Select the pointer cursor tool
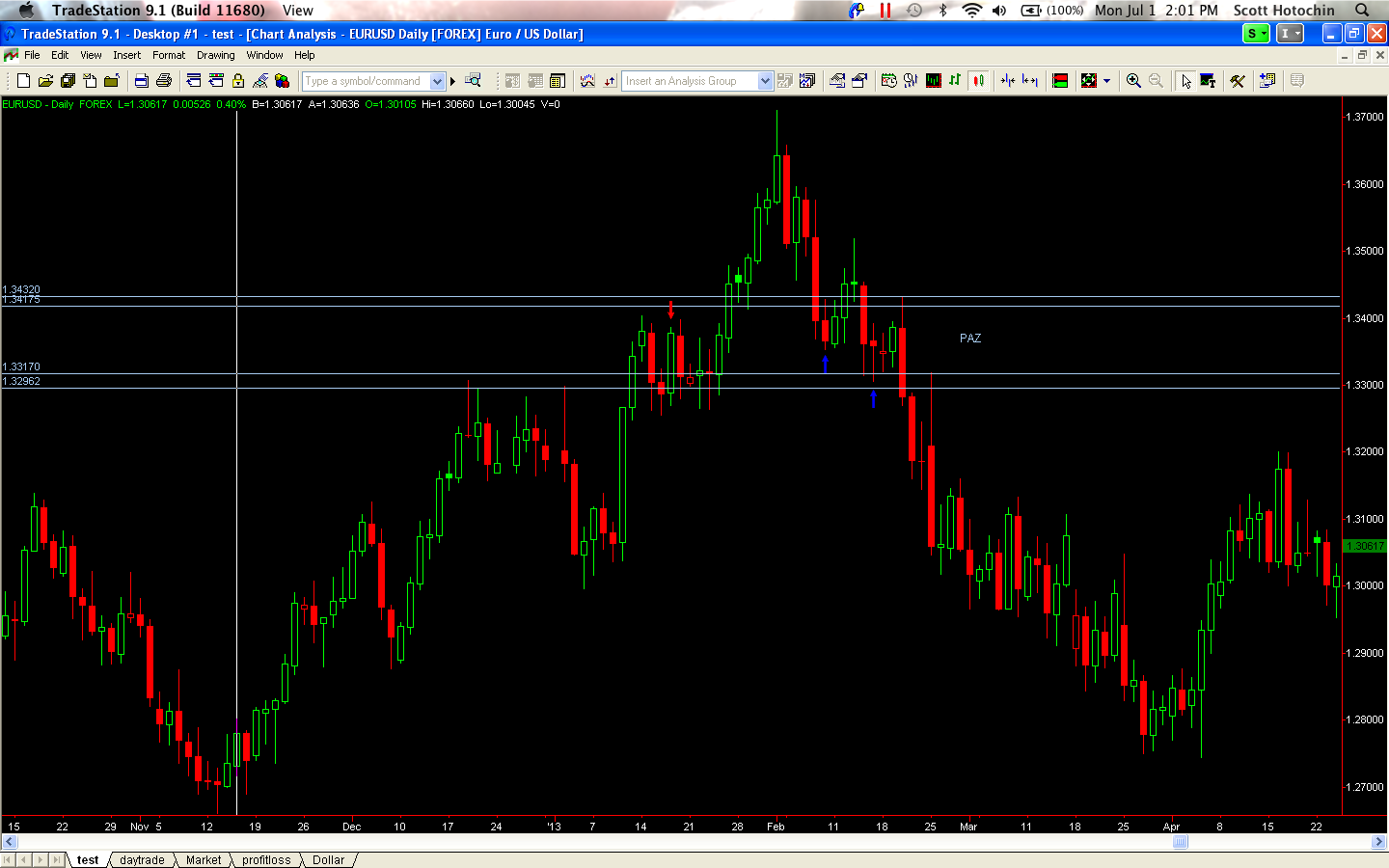The image size is (1389, 868). (1185, 81)
